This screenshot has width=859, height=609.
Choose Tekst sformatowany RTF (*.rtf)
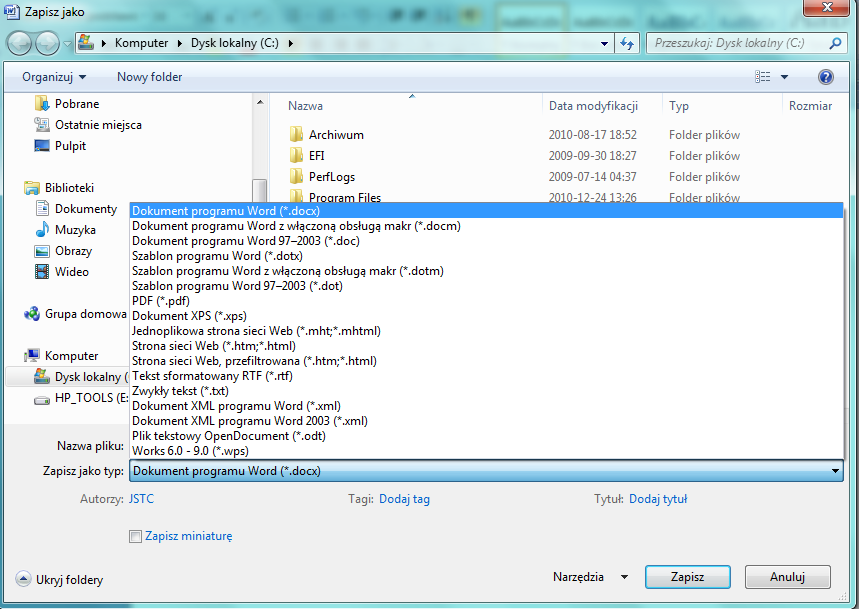[x=486, y=376]
